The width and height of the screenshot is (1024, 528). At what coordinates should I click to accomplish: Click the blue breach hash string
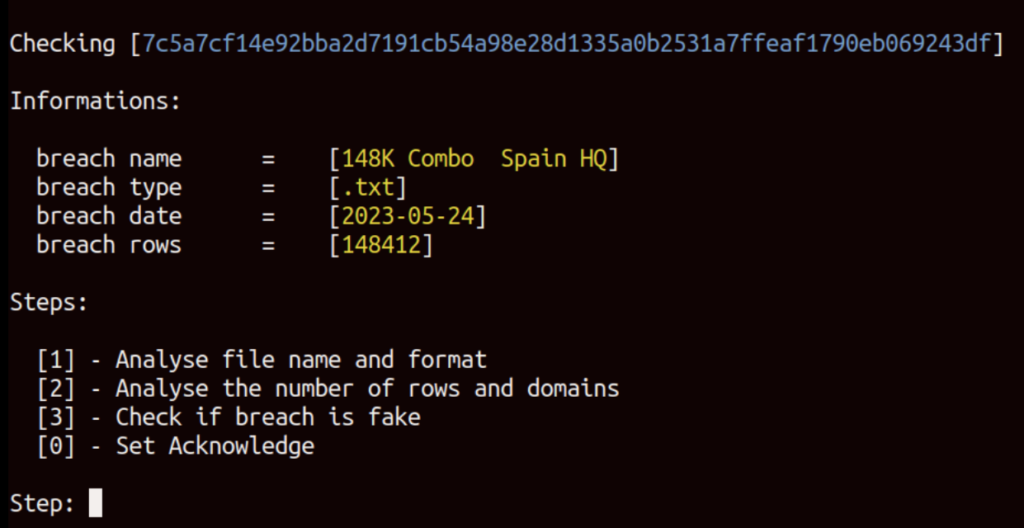click(567, 44)
